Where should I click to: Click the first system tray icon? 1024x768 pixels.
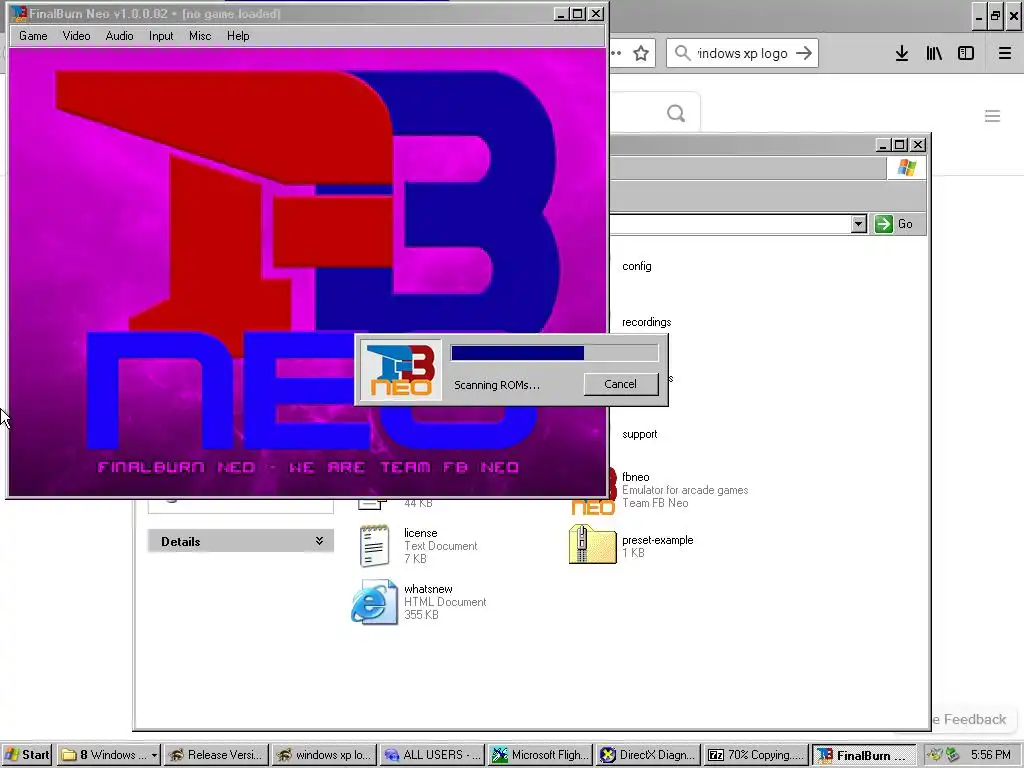935,755
